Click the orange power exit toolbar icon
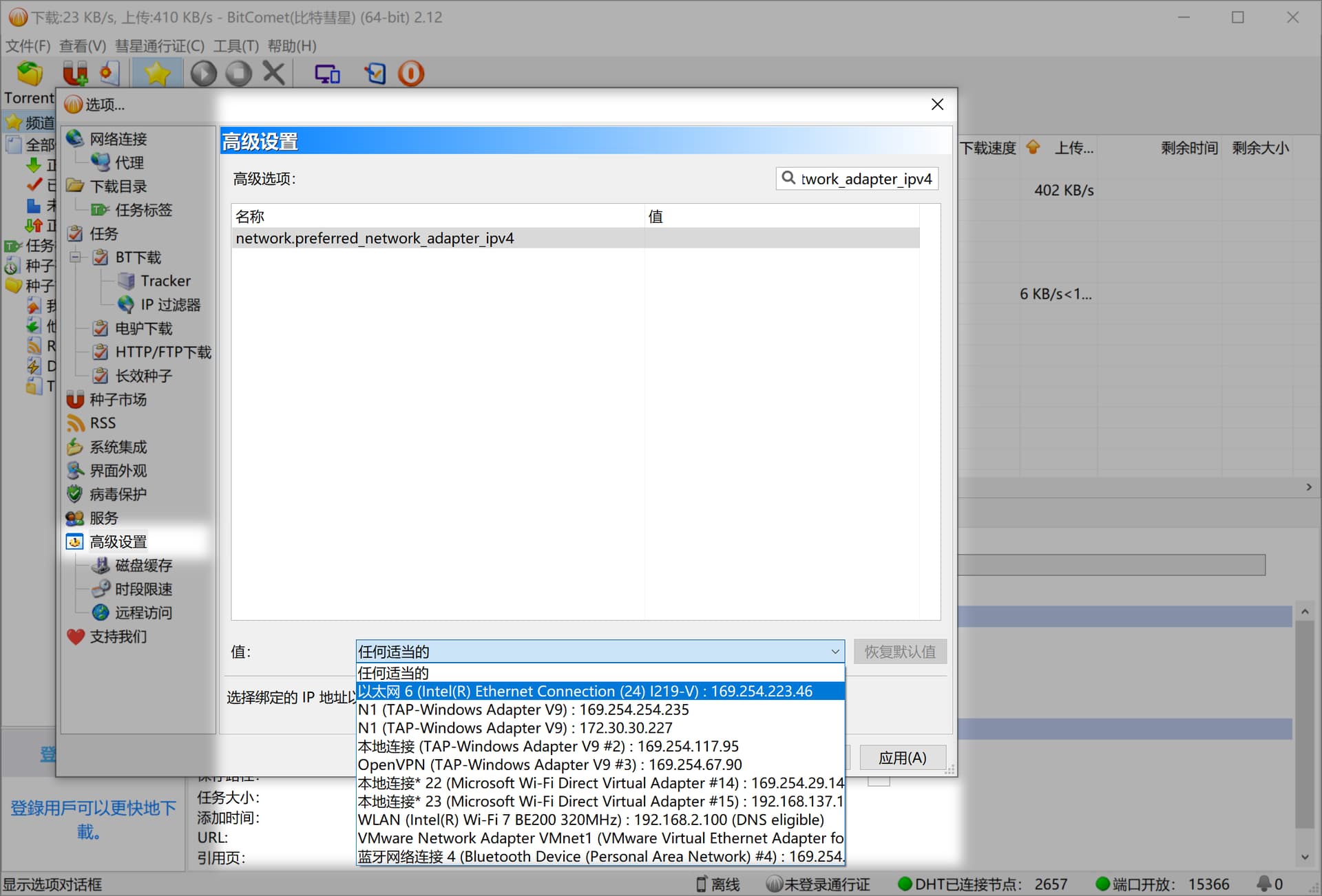 click(x=411, y=73)
